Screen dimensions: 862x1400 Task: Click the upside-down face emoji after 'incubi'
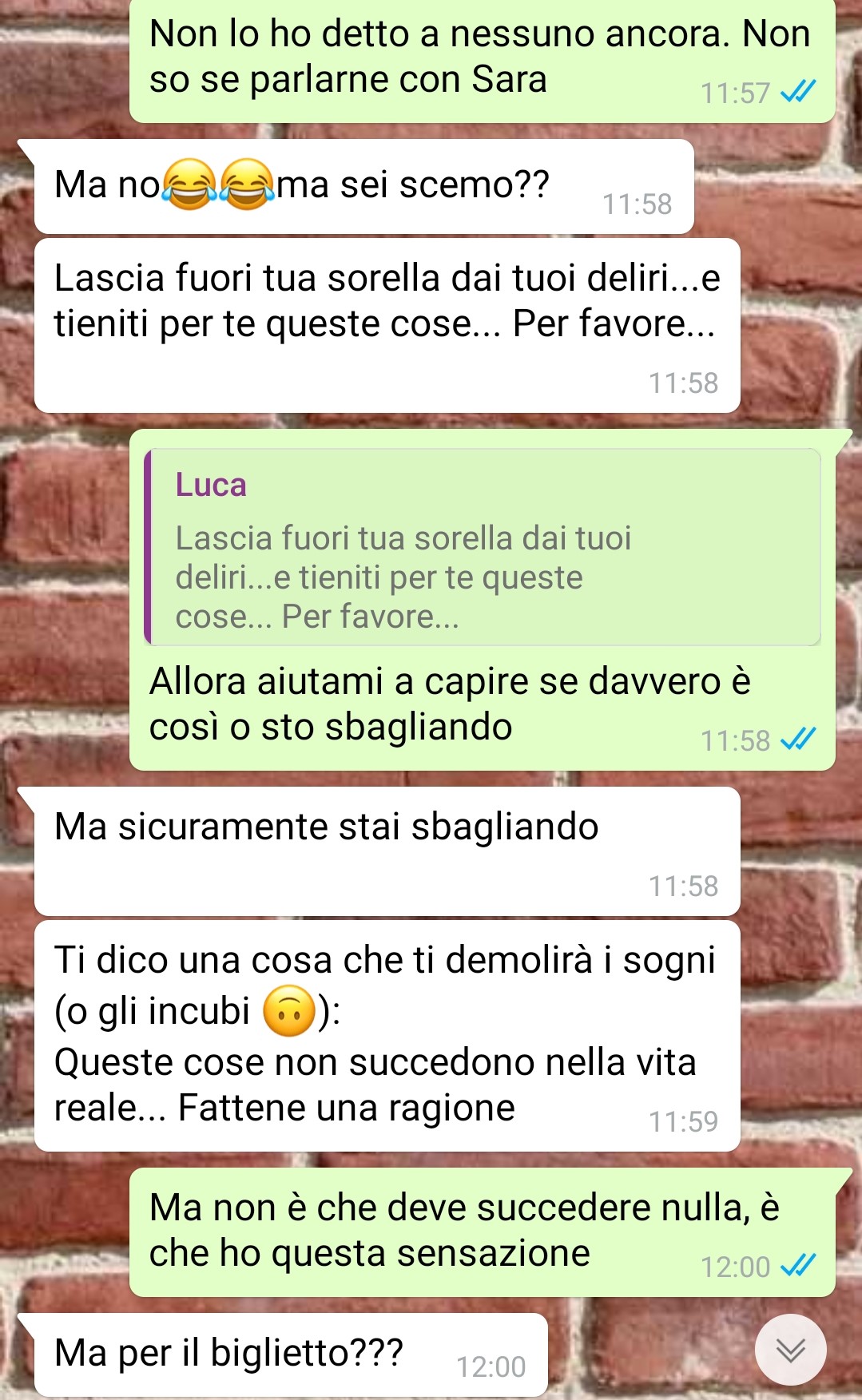[289, 1011]
